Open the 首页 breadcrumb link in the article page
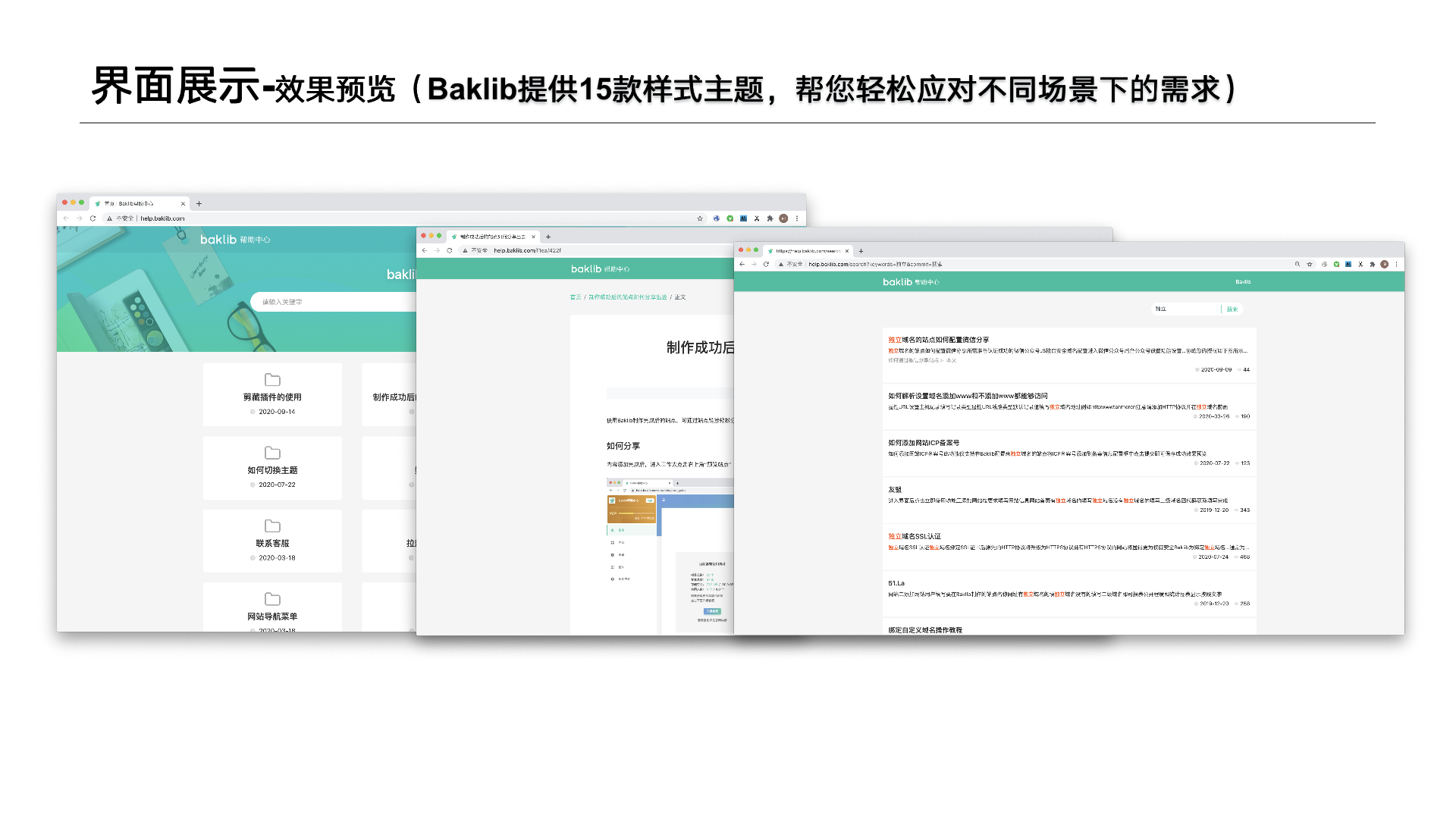This screenshot has width=1456, height=819. [576, 297]
